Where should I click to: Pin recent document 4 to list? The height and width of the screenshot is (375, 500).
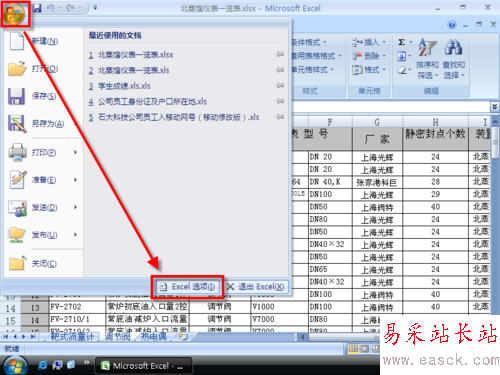280,101
